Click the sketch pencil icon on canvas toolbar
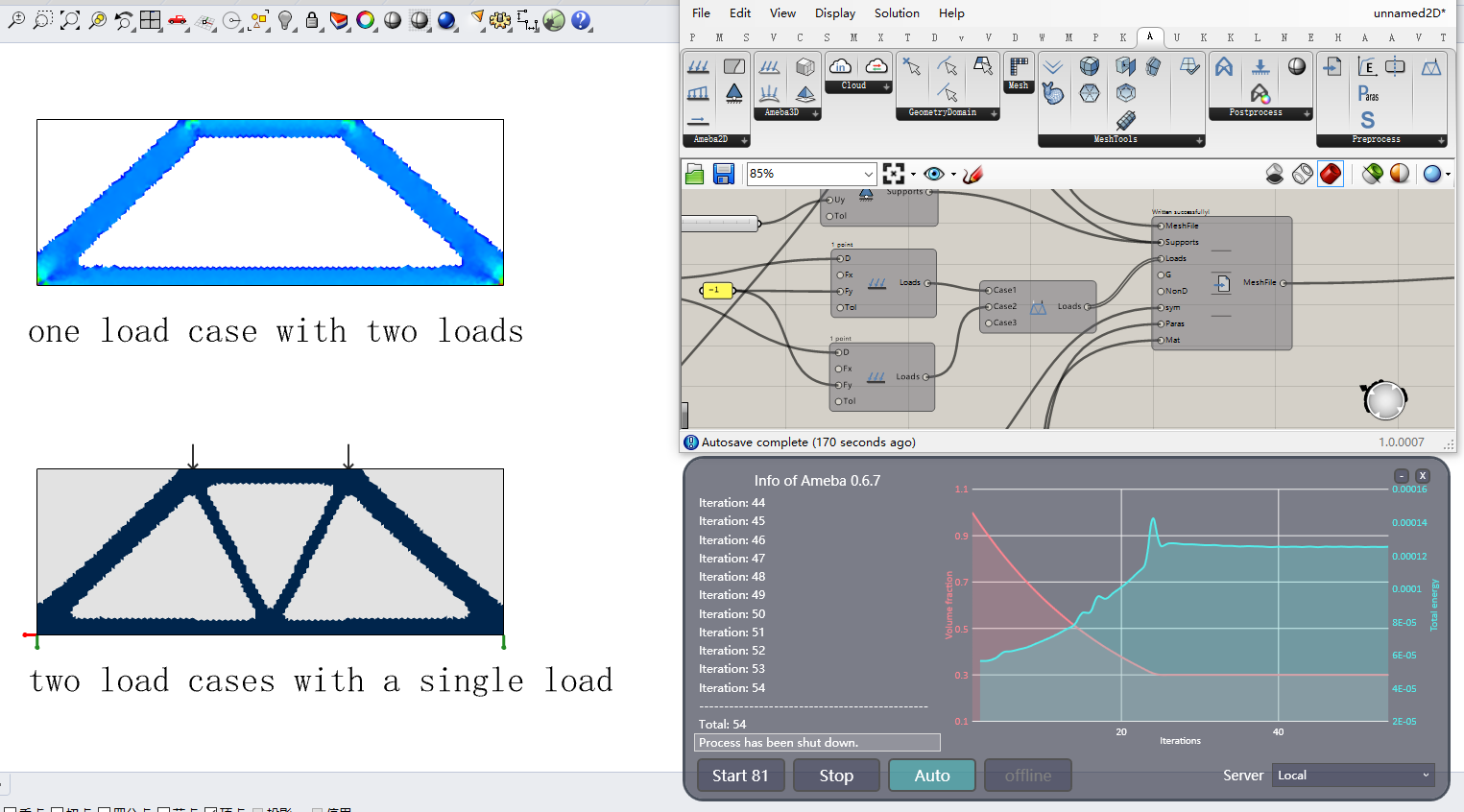Image resolution: width=1464 pixels, height=812 pixels. tap(972, 174)
